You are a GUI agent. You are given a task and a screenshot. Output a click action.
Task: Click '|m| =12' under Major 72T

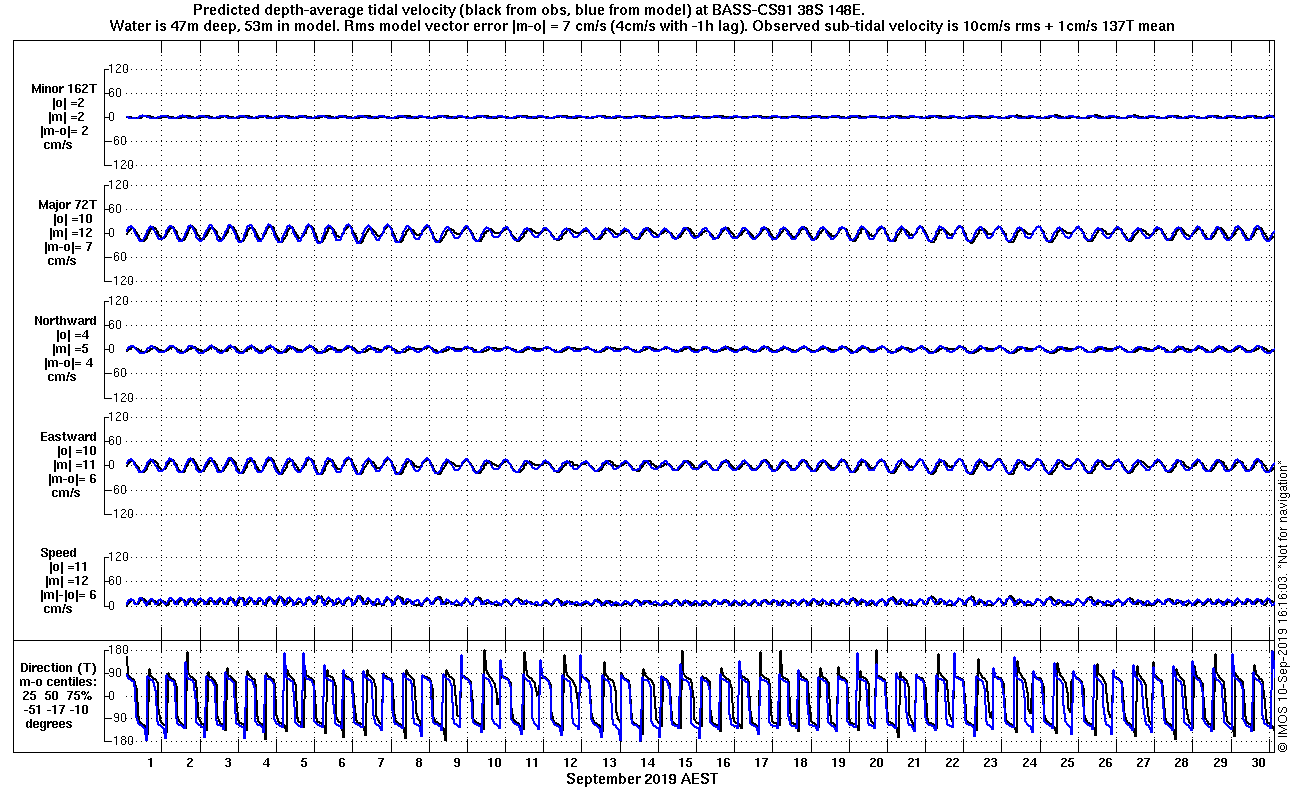[x=71, y=233]
